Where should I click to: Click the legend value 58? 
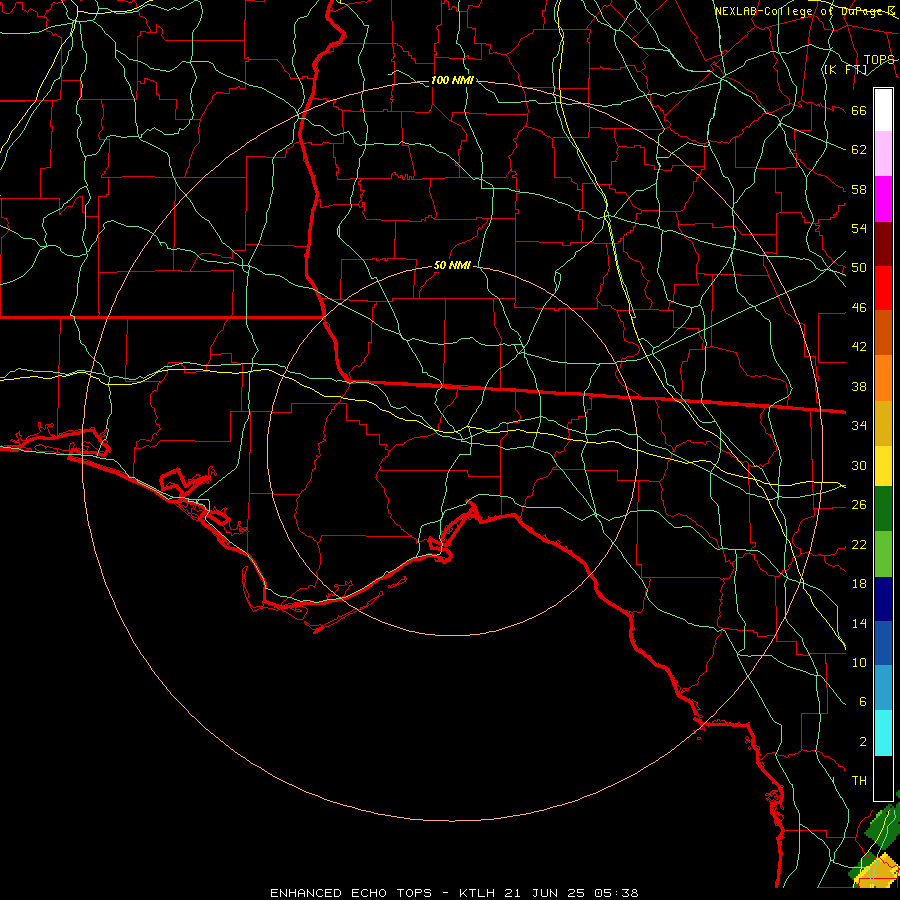point(859,189)
